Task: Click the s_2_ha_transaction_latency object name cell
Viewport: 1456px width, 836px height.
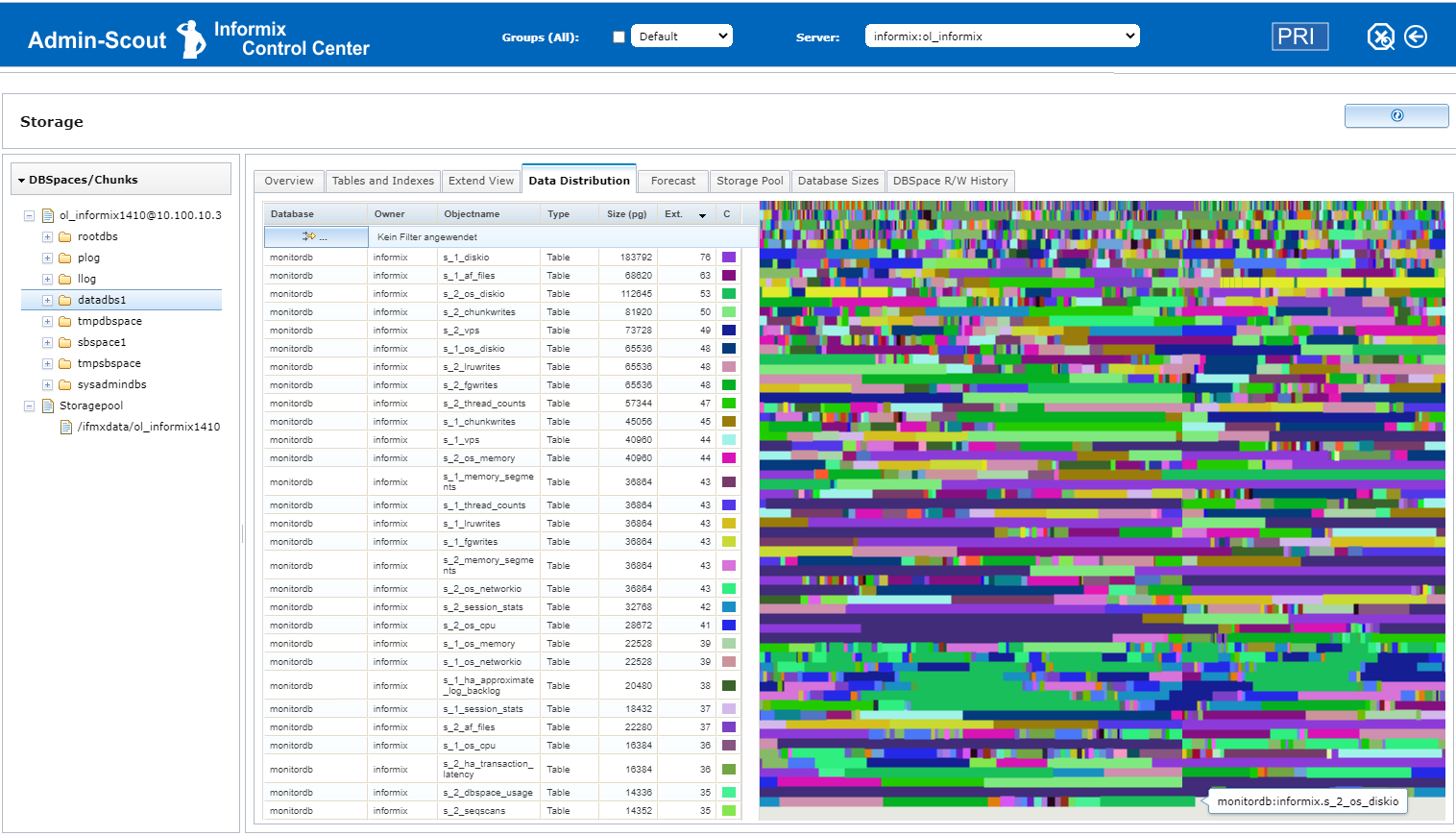Action: pyautogui.click(x=488, y=769)
